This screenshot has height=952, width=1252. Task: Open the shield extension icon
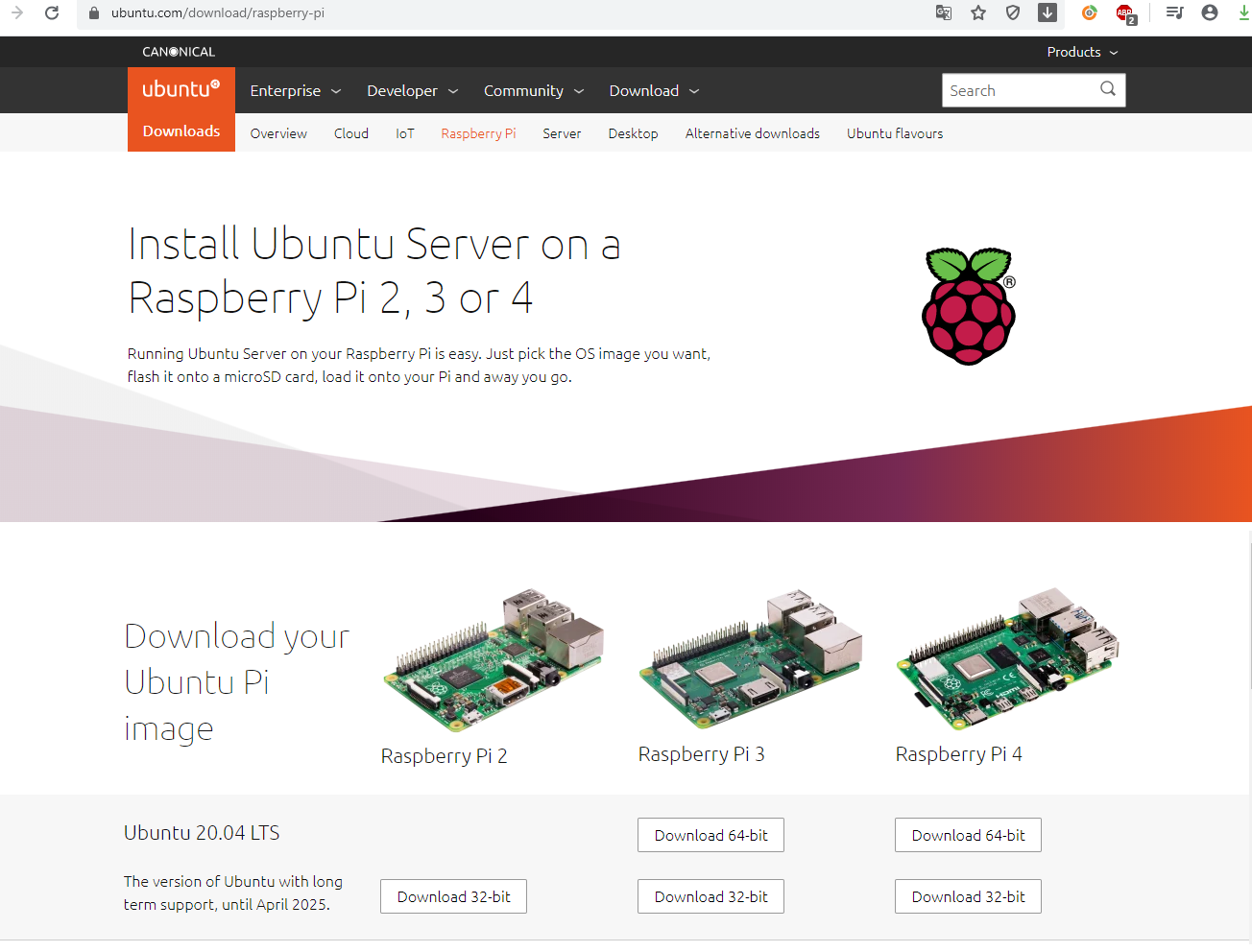[x=1013, y=12]
